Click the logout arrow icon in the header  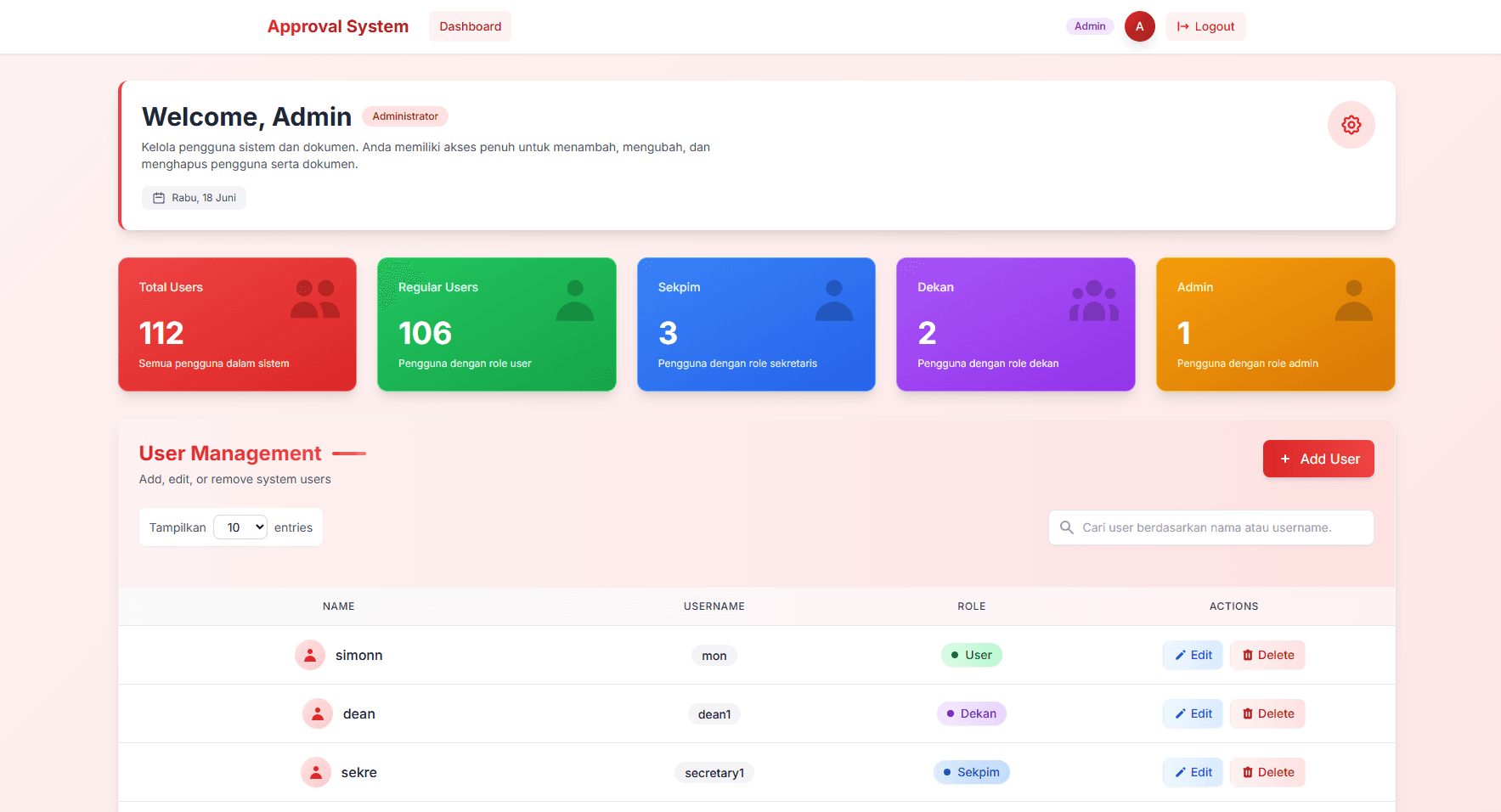coord(1182,26)
